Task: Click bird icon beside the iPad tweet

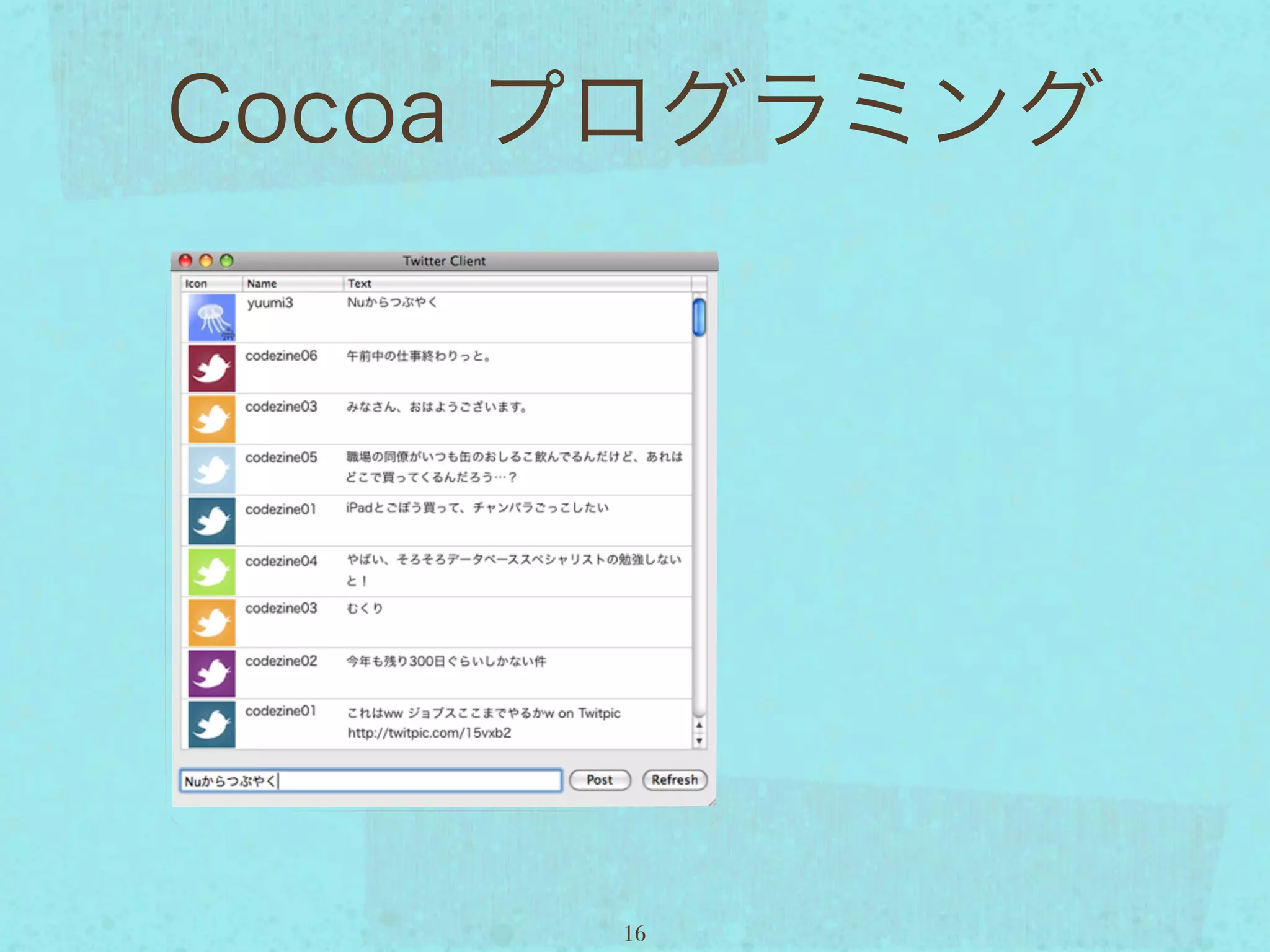Action: click(211, 521)
